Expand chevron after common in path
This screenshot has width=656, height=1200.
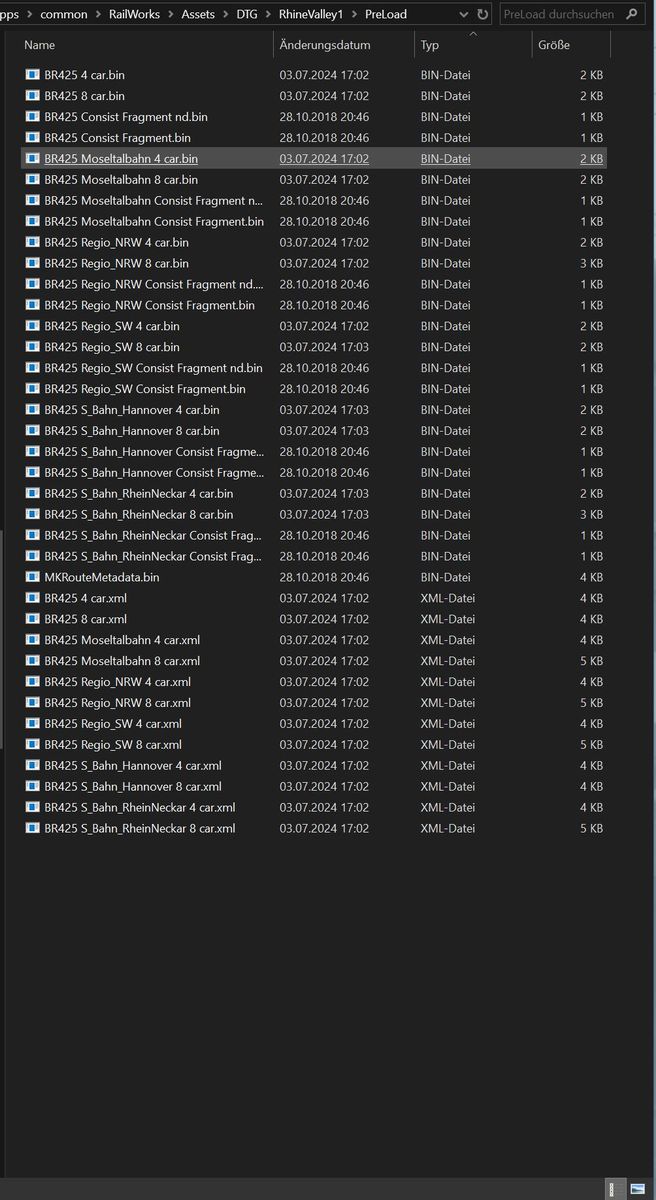pyautogui.click(x=99, y=15)
